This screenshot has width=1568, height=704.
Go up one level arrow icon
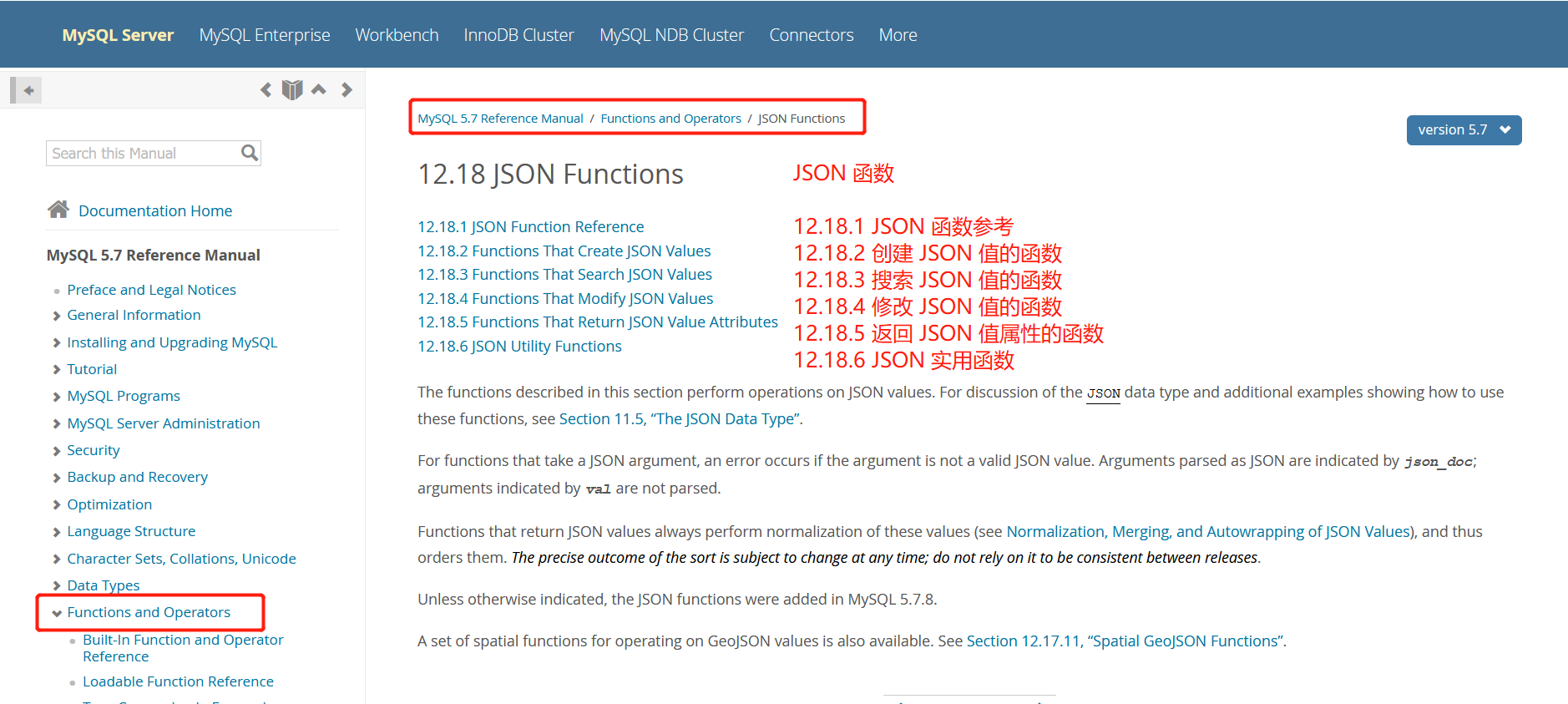point(319,89)
